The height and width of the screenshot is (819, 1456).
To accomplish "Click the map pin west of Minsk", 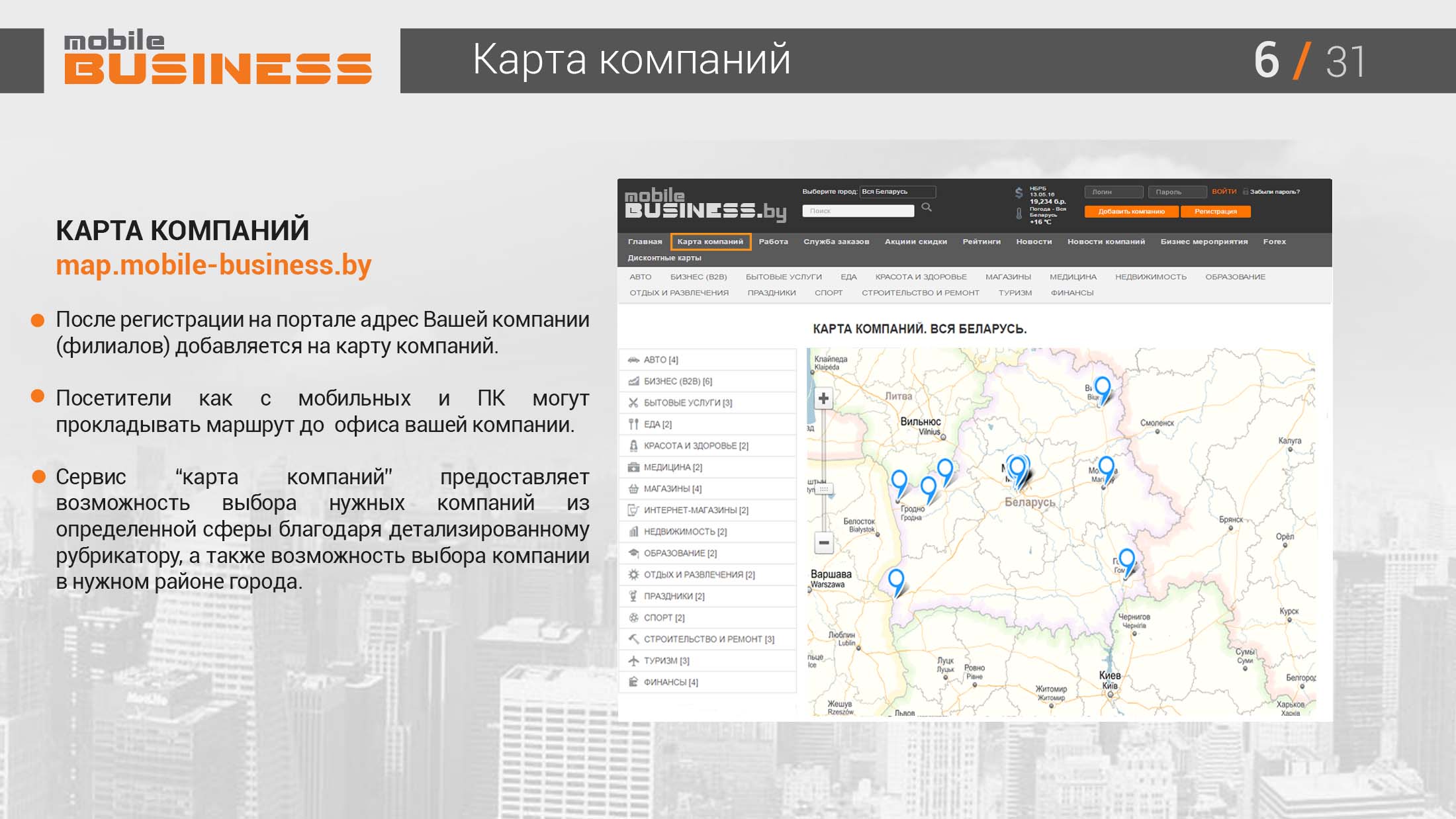I will tap(945, 472).
